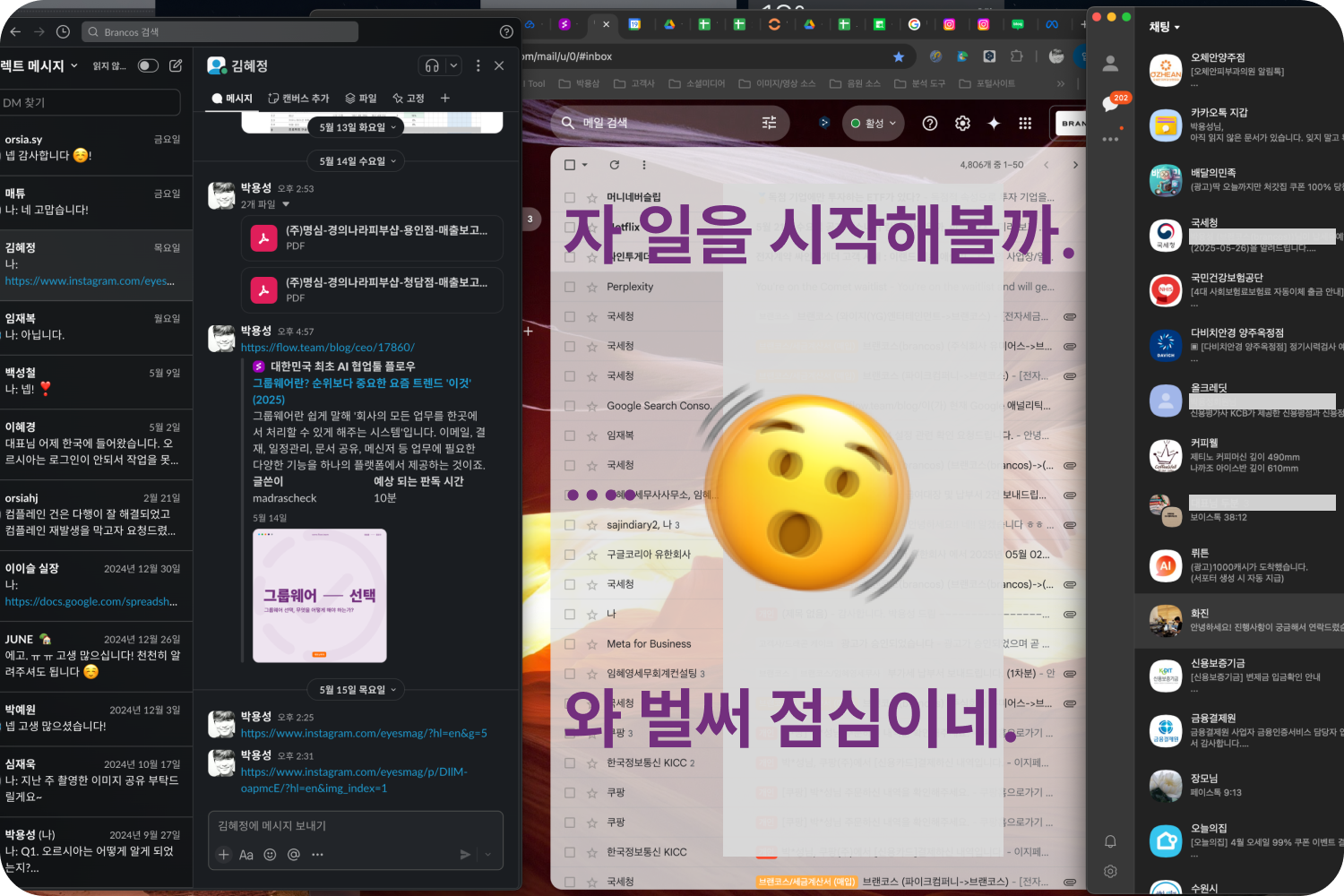Open 화진 chat in KakaoTalk
Viewport: 1344px width, 896px height.
pyautogui.click(x=1240, y=620)
